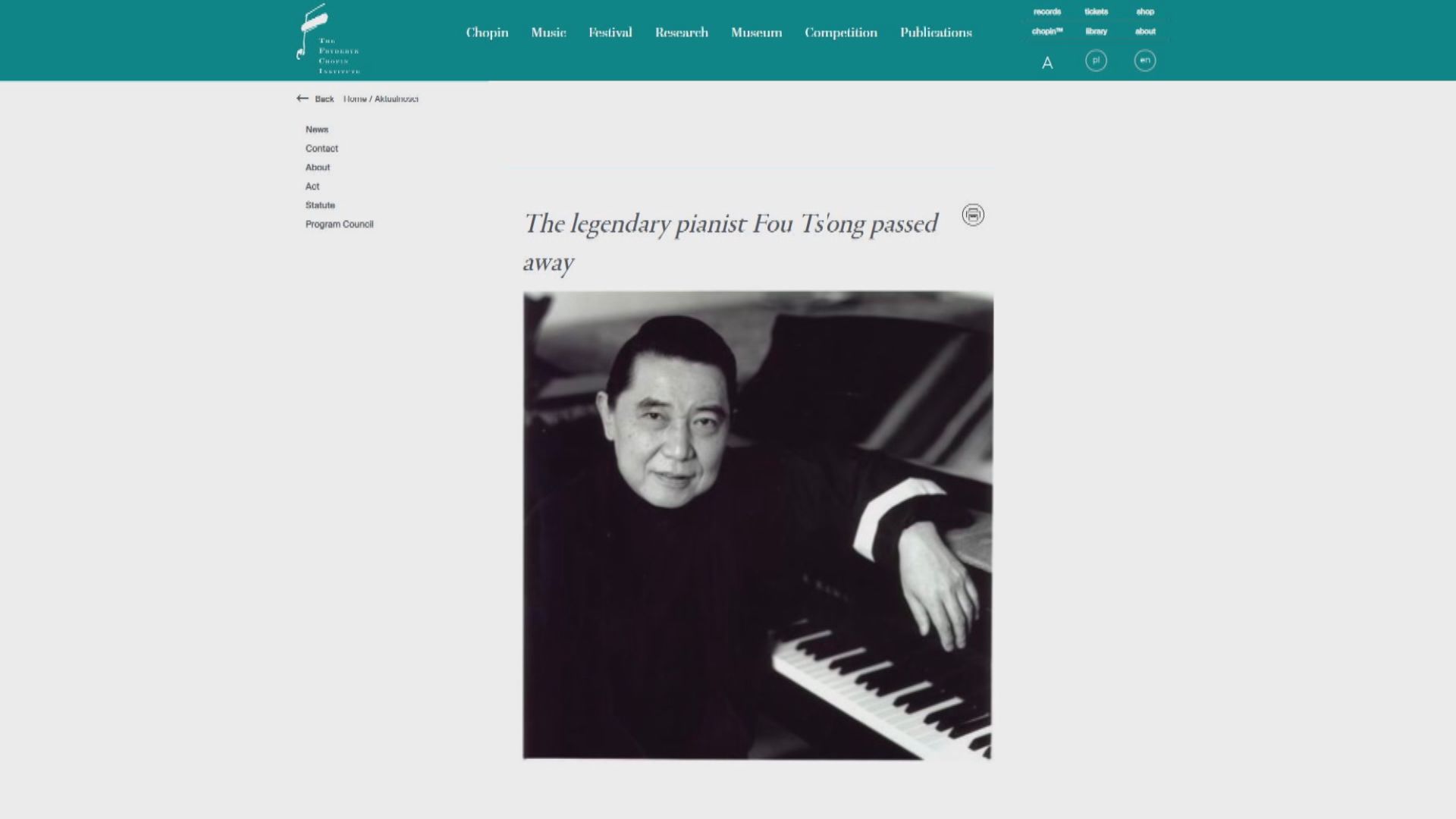
Task: Open the Research menu
Action: (682, 33)
